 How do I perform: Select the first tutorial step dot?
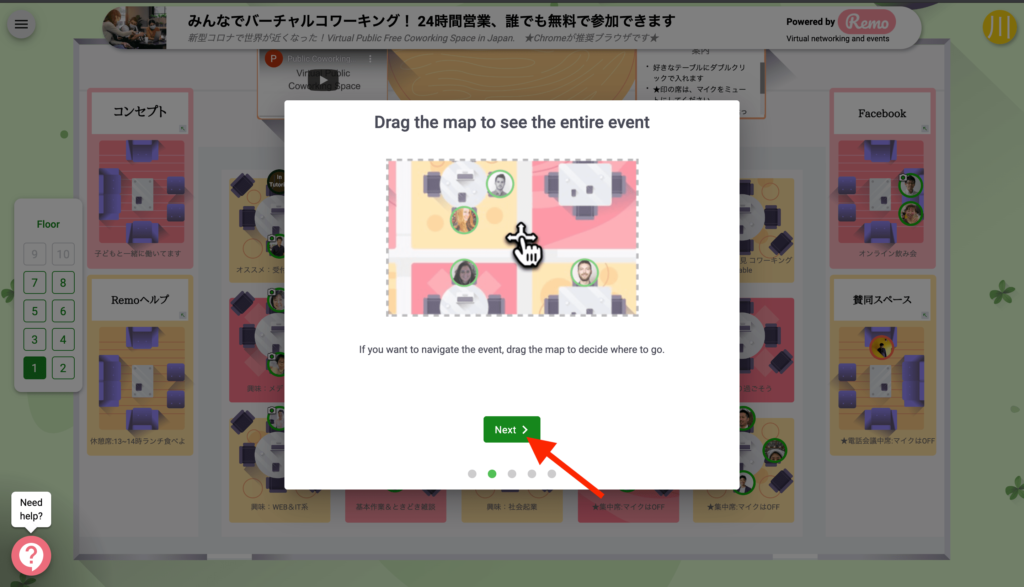tap(472, 474)
